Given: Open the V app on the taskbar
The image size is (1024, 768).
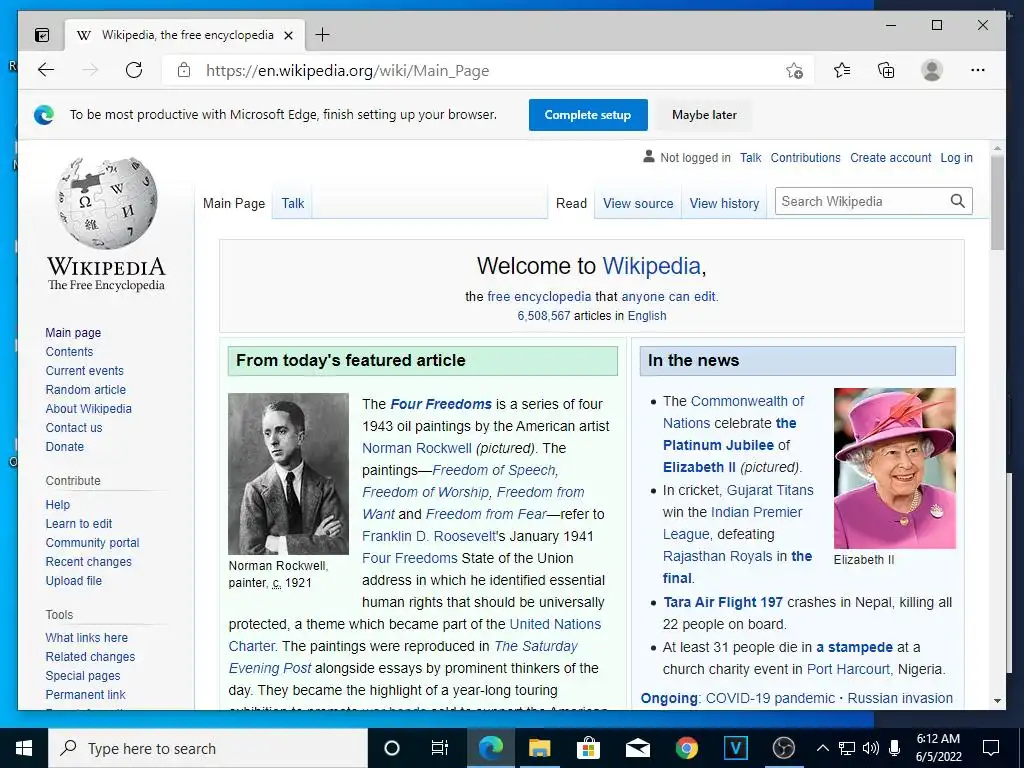Looking at the screenshot, I should [x=735, y=748].
